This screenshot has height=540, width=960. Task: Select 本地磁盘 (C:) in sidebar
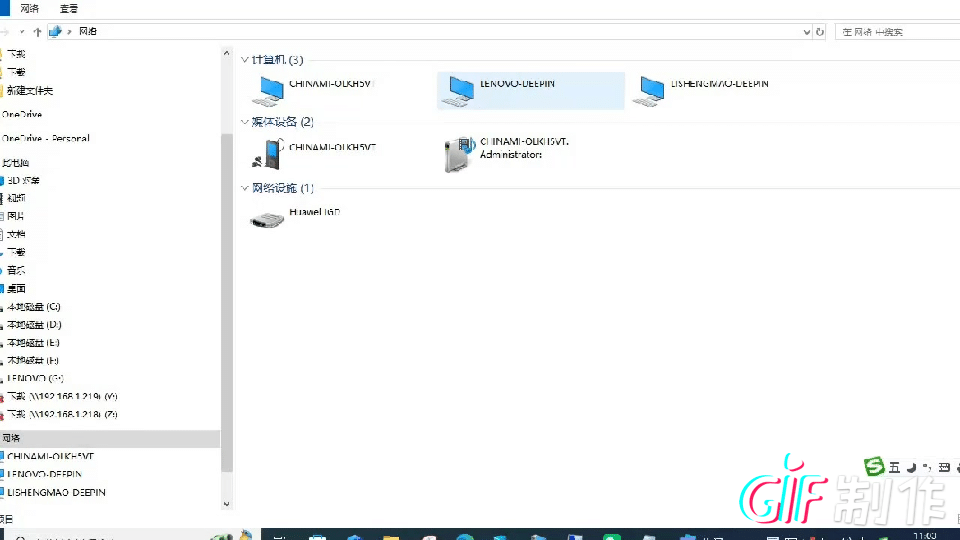[x=34, y=307]
